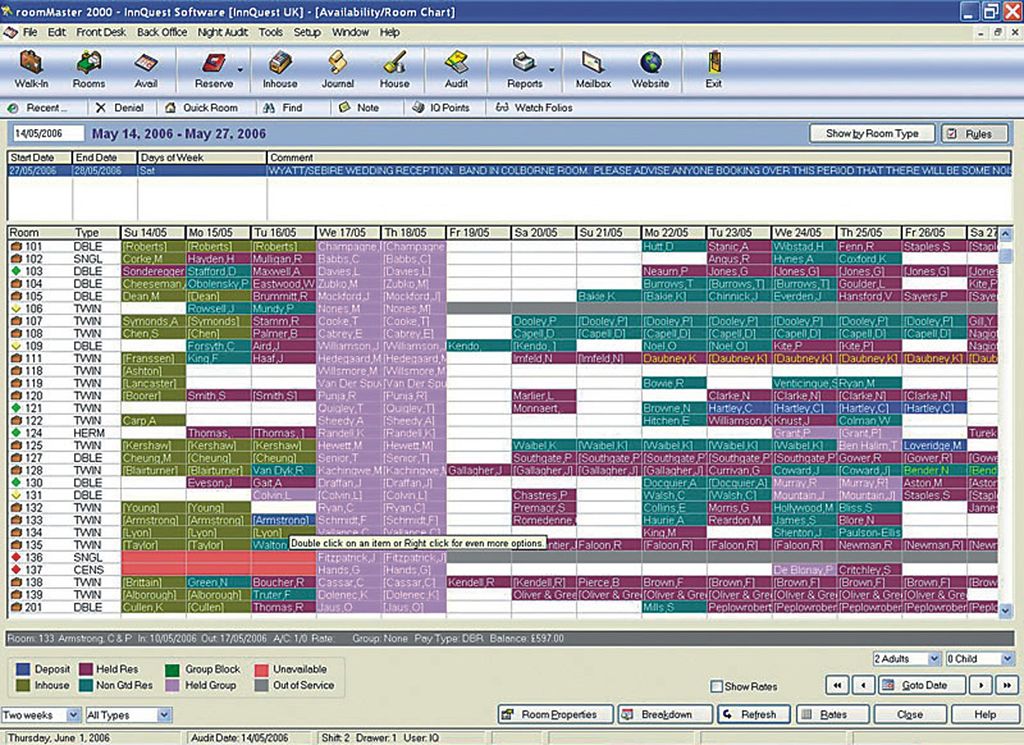Viewport: 1024px width, 745px height.
Task: Jump forward with double-right arrow button
Action: (x=1006, y=685)
